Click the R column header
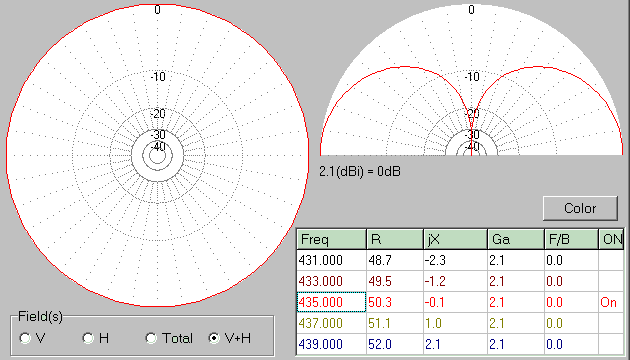630x360 pixels. coord(395,239)
